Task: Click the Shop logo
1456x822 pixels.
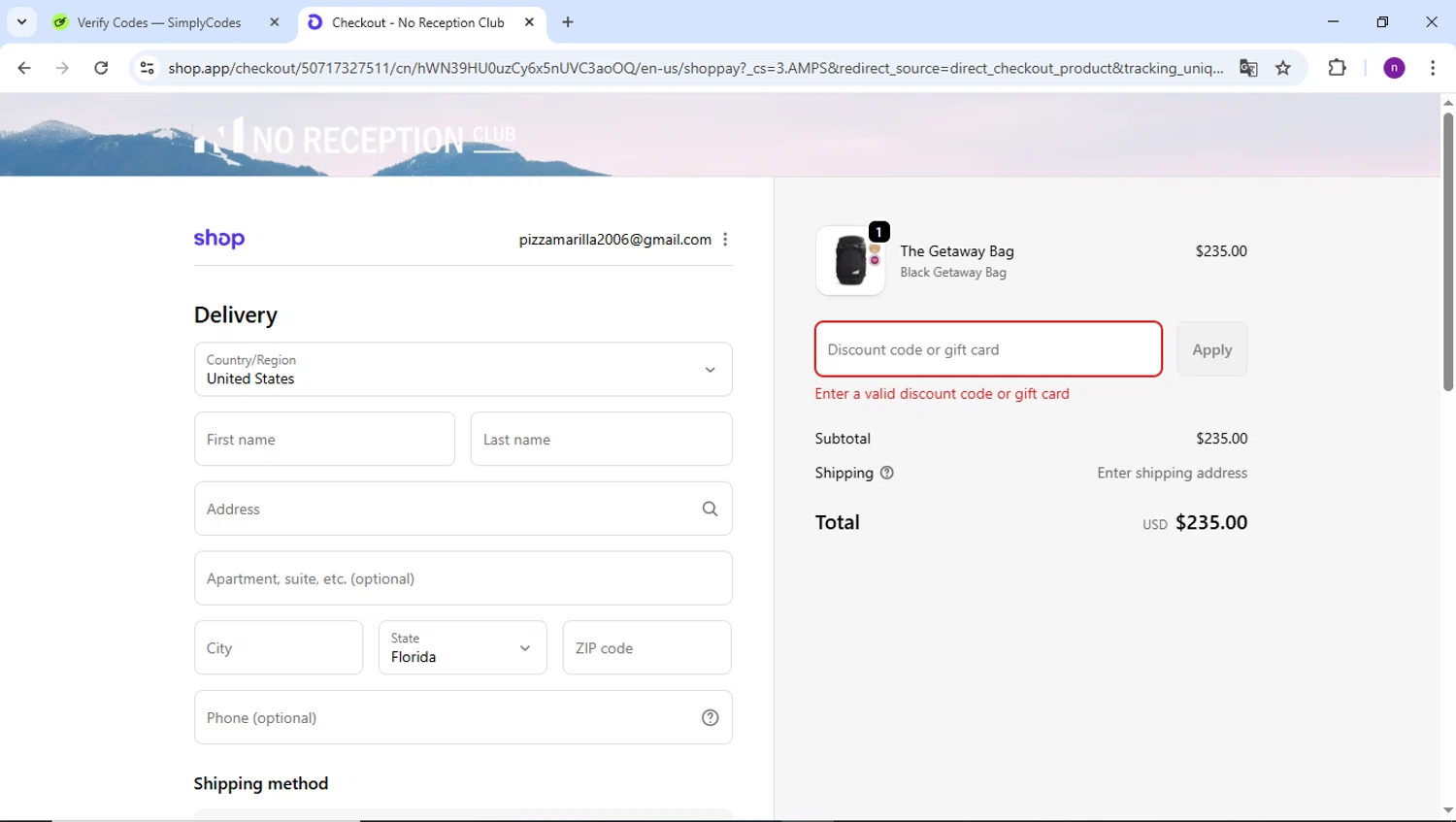Action: pyautogui.click(x=219, y=239)
